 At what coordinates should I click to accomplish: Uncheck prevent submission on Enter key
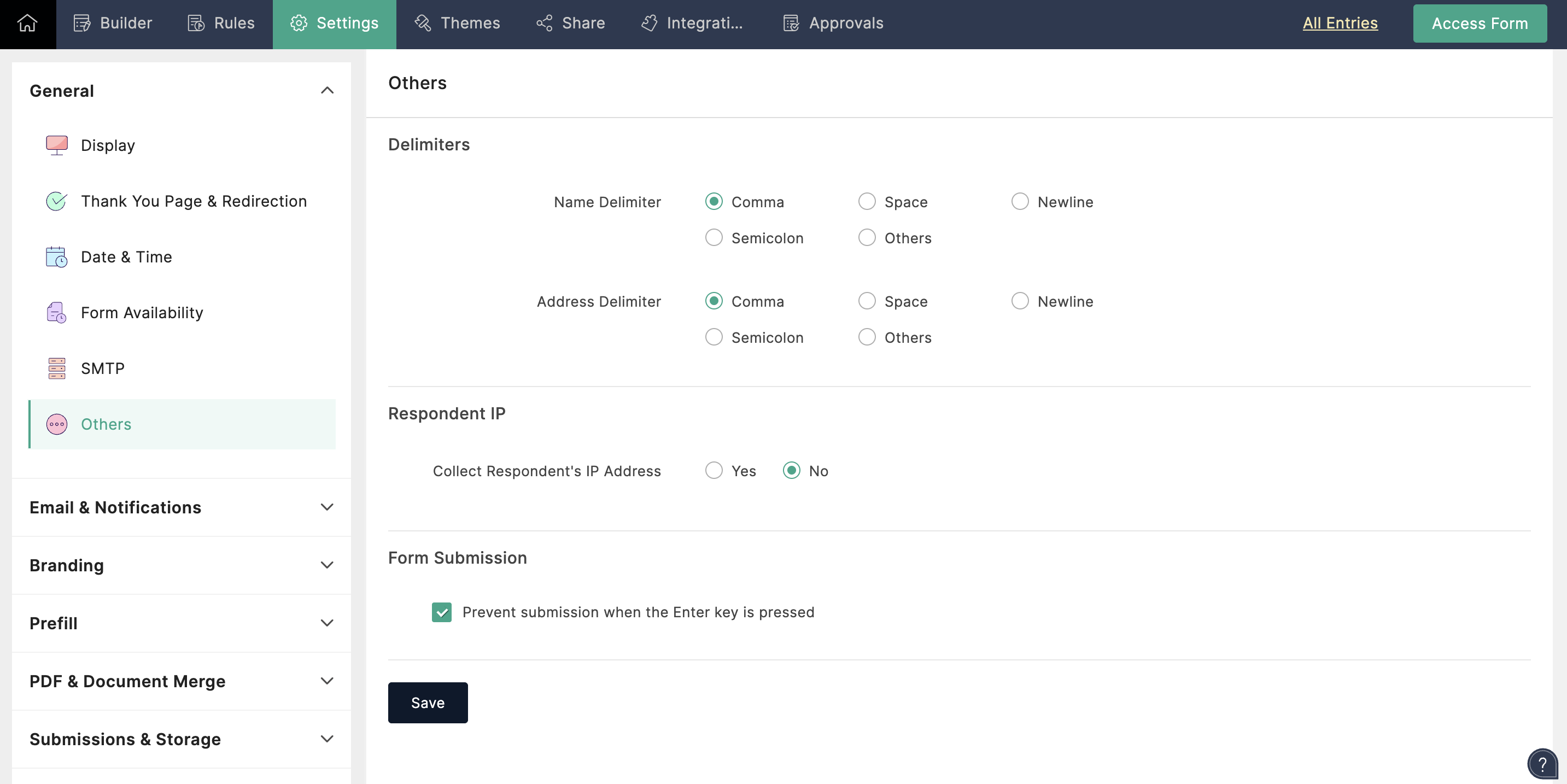click(x=442, y=612)
